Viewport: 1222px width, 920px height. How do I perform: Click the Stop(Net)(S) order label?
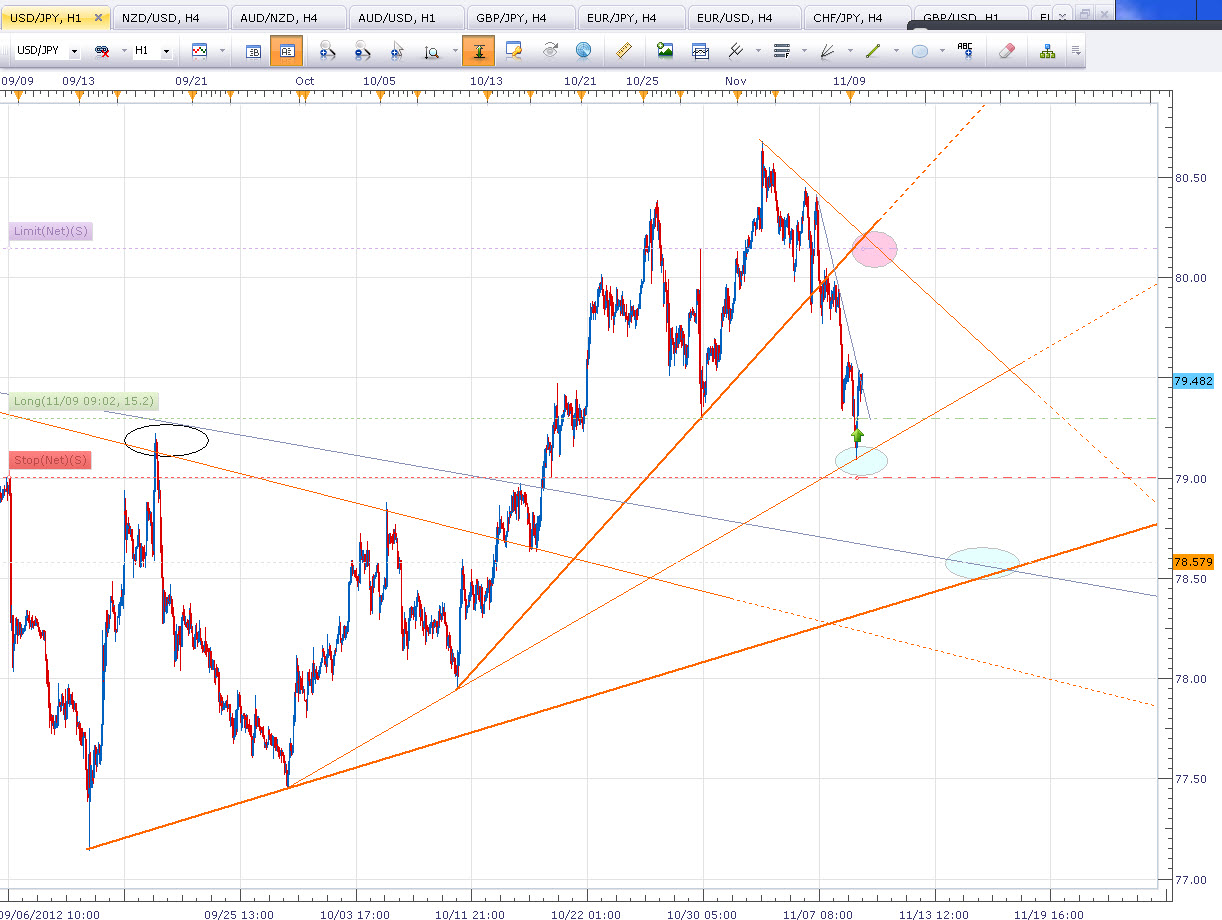pyautogui.click(x=50, y=460)
